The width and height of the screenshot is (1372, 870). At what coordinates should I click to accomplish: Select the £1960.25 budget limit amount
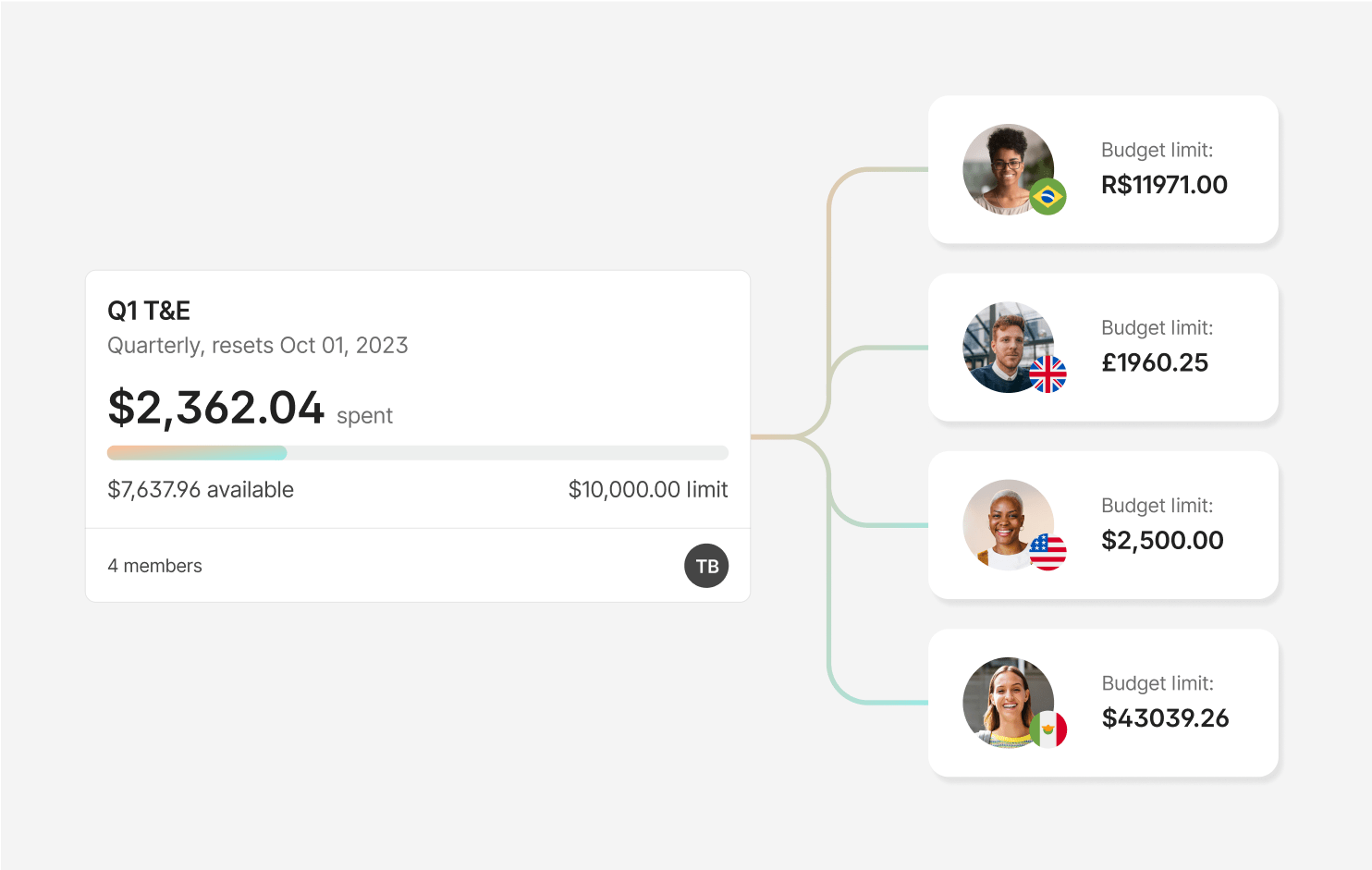[1155, 362]
